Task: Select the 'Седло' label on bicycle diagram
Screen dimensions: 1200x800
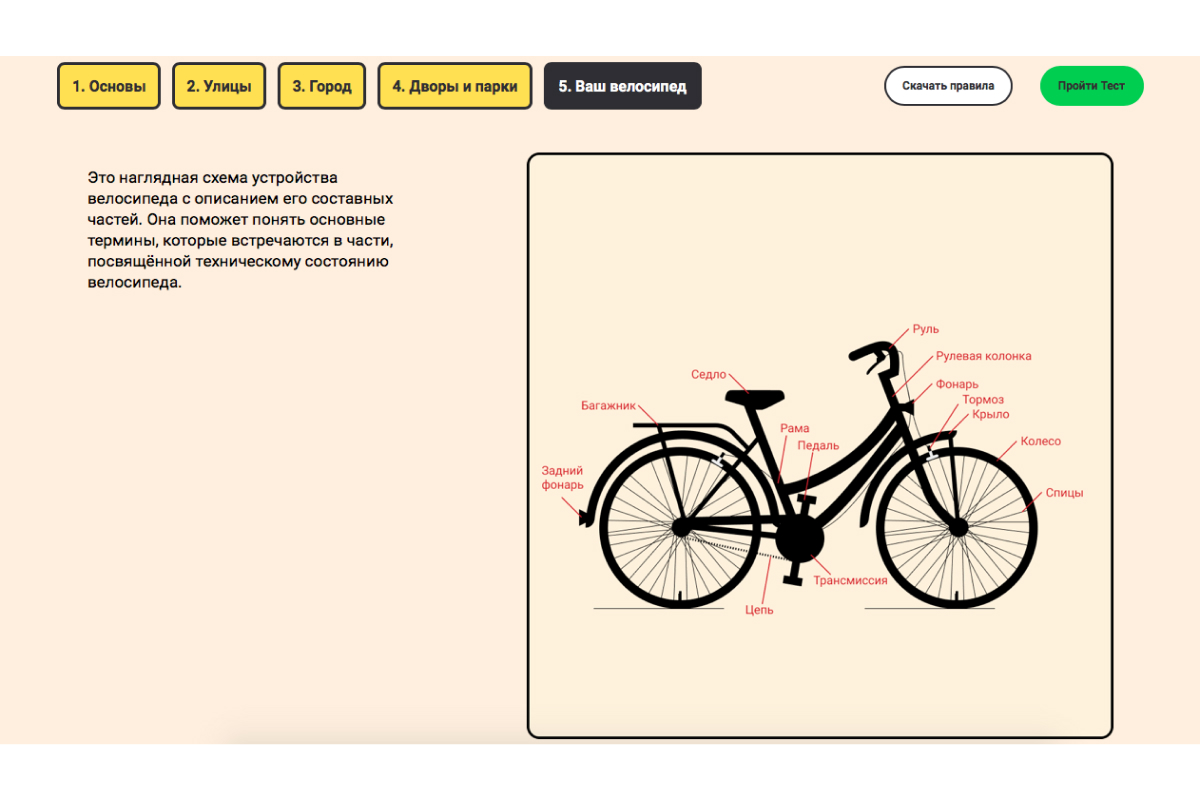Action: (708, 375)
